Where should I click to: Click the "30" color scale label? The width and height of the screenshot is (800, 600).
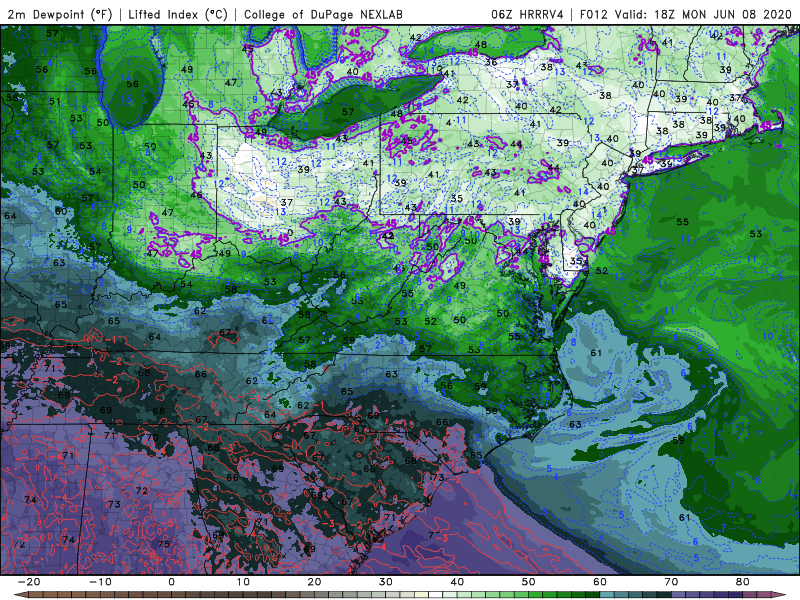(x=386, y=582)
